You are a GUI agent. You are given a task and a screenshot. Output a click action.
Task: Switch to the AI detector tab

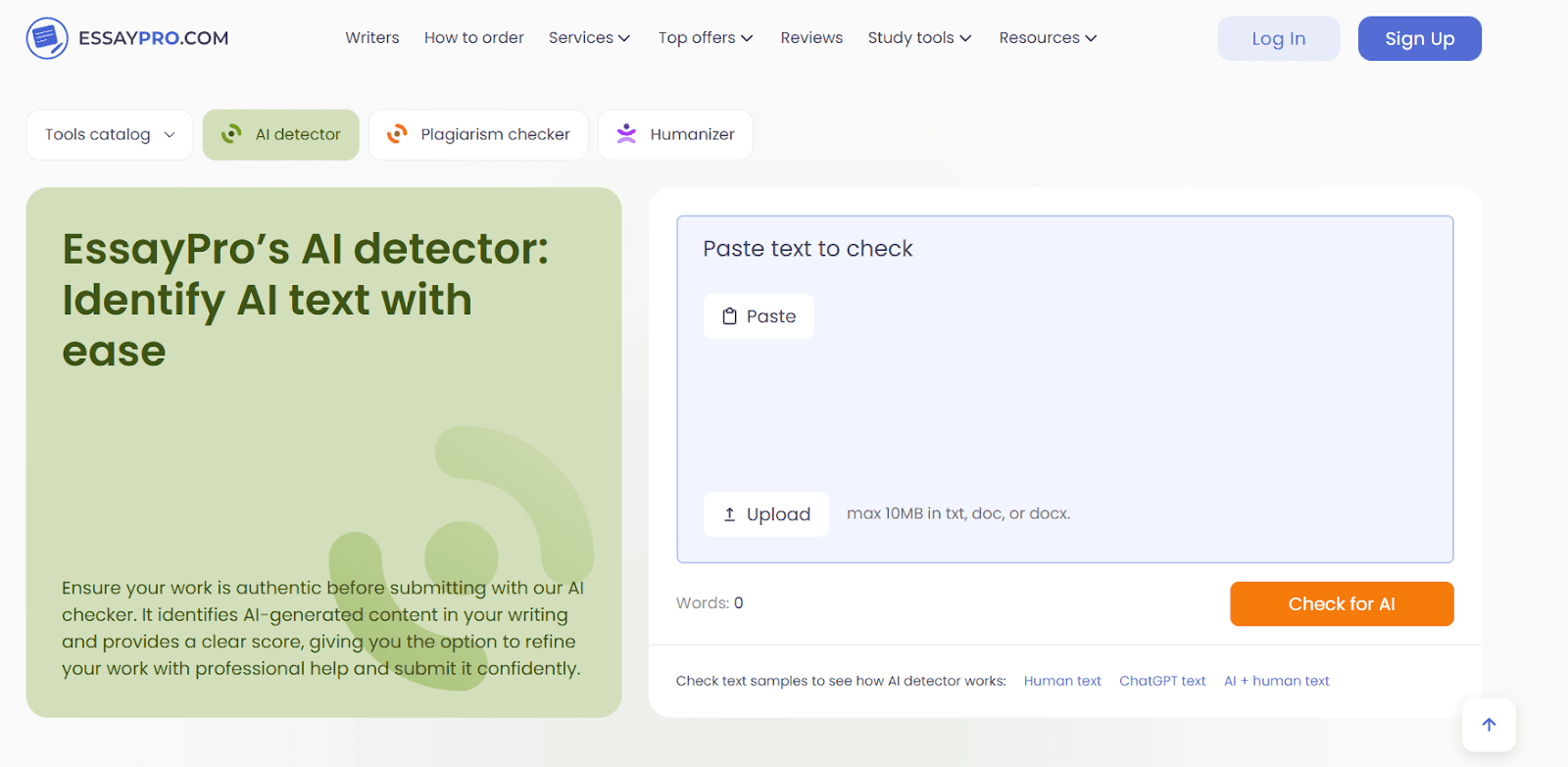[x=281, y=134]
